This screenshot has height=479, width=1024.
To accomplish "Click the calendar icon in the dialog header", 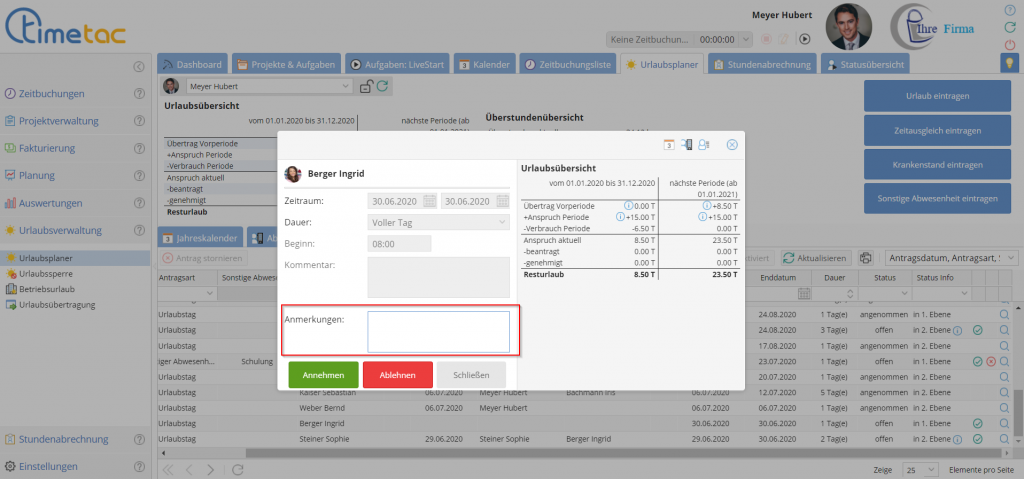I will coord(668,145).
